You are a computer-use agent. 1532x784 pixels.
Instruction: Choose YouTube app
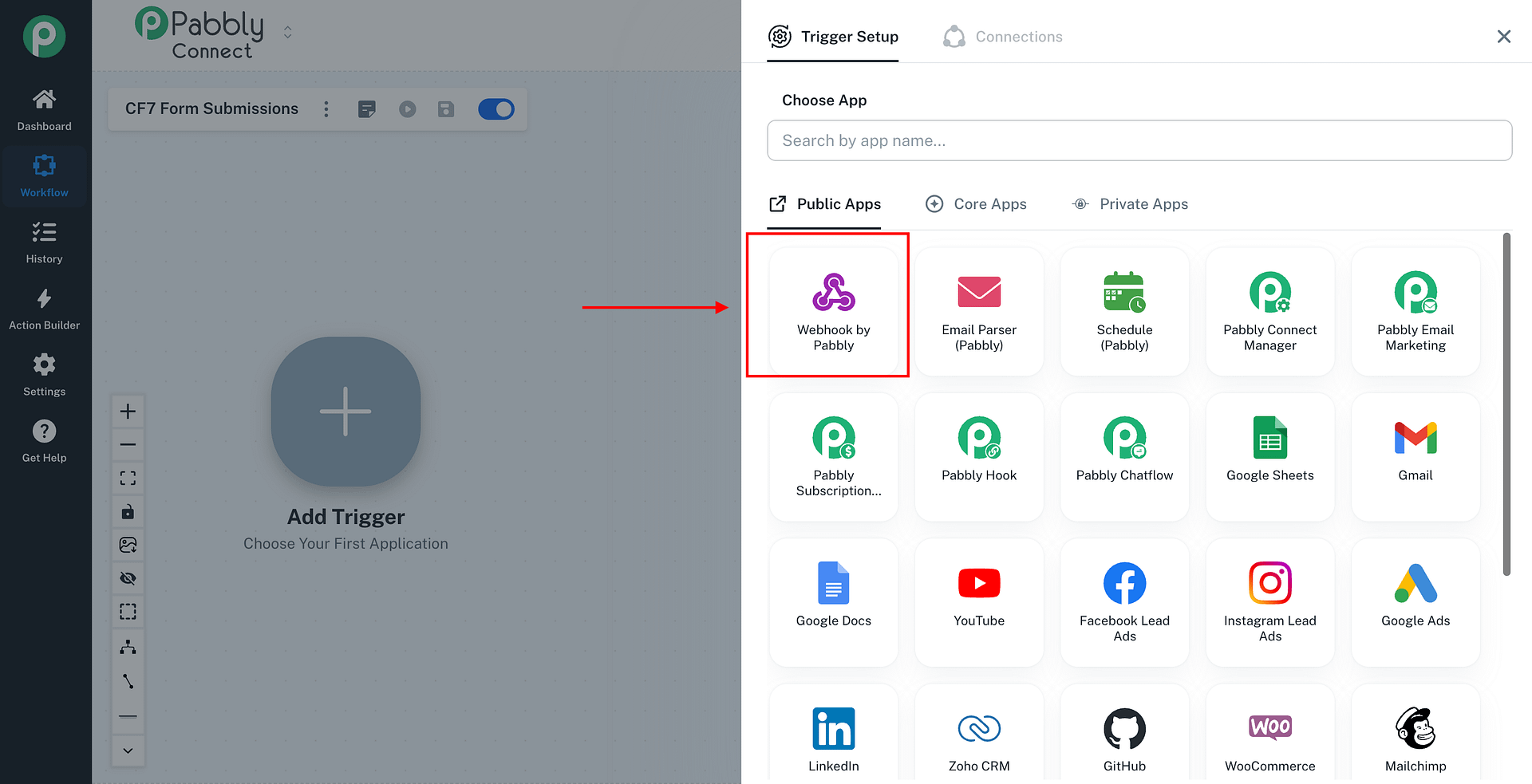(979, 602)
